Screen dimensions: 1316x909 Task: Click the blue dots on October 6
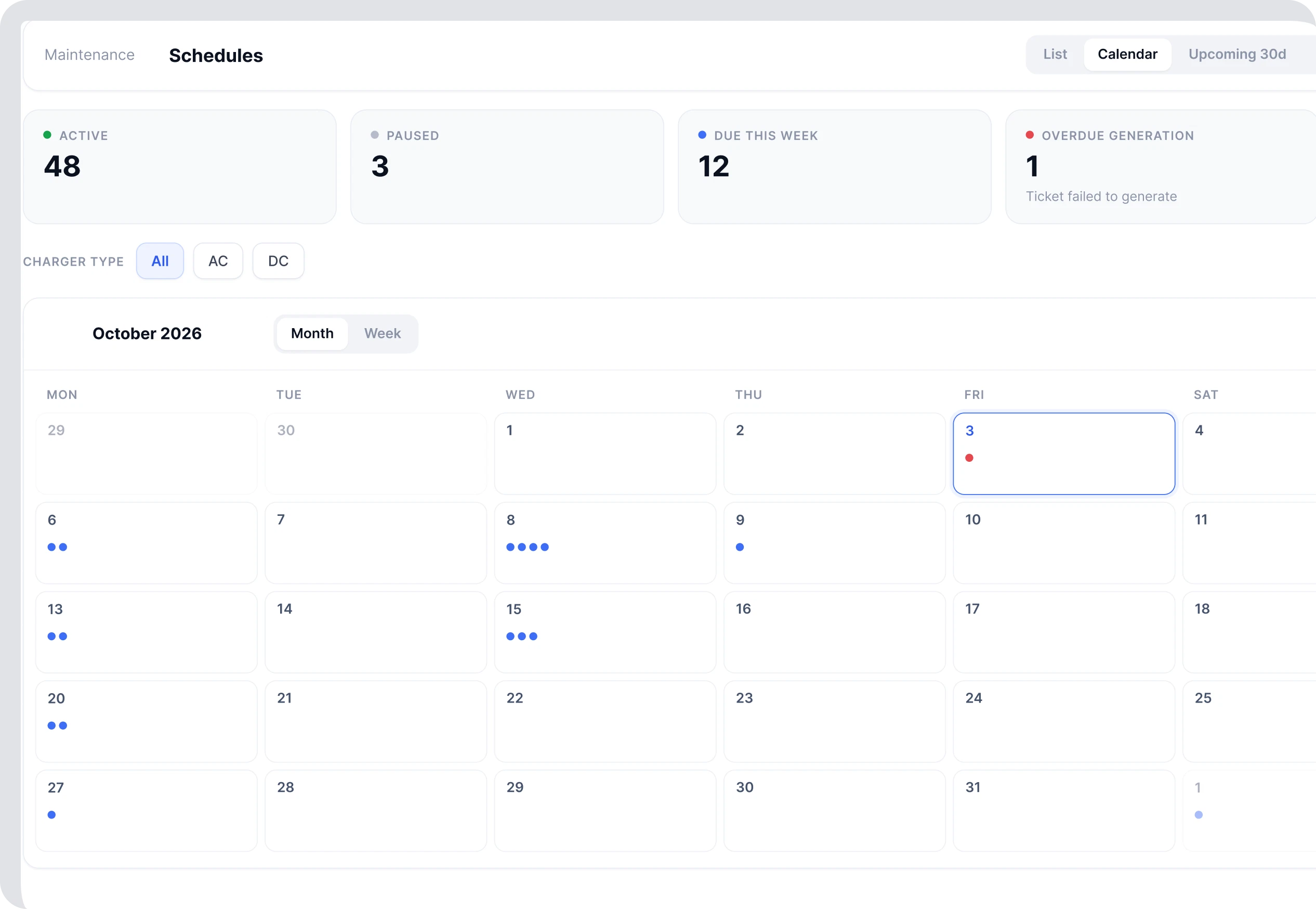58,547
